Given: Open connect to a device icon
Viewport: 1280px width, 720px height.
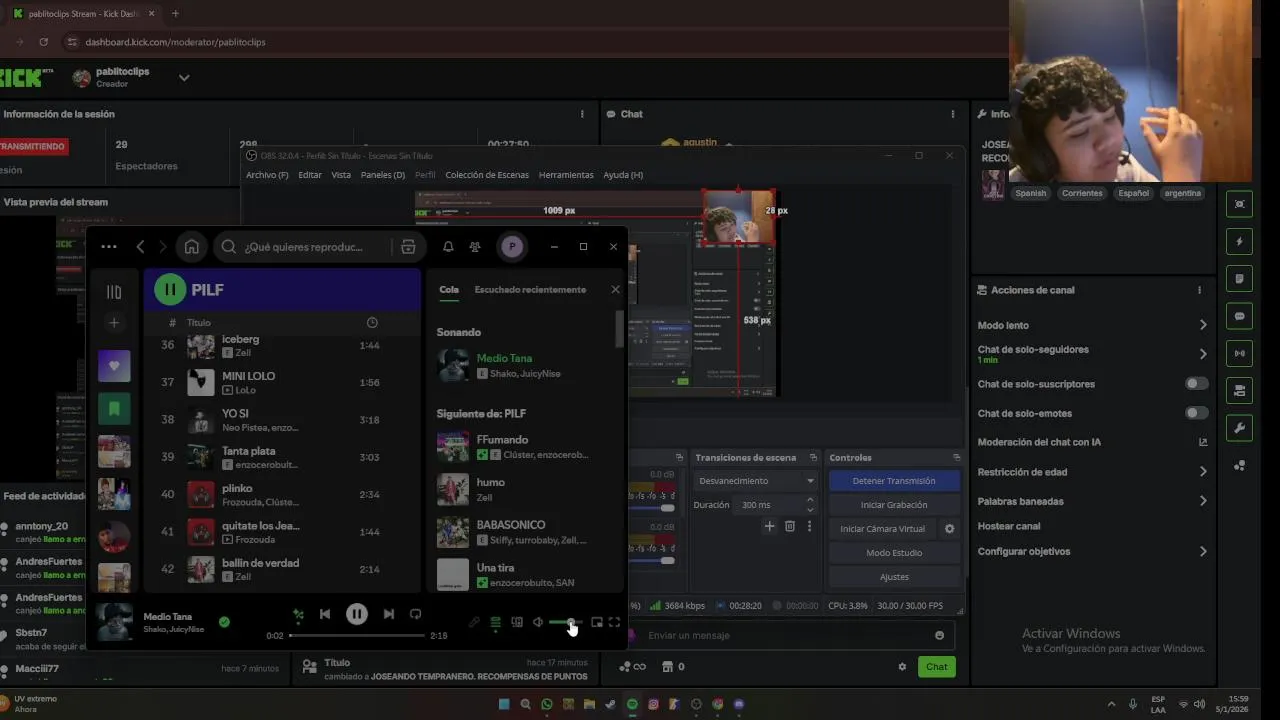Looking at the screenshot, I should pos(517,622).
